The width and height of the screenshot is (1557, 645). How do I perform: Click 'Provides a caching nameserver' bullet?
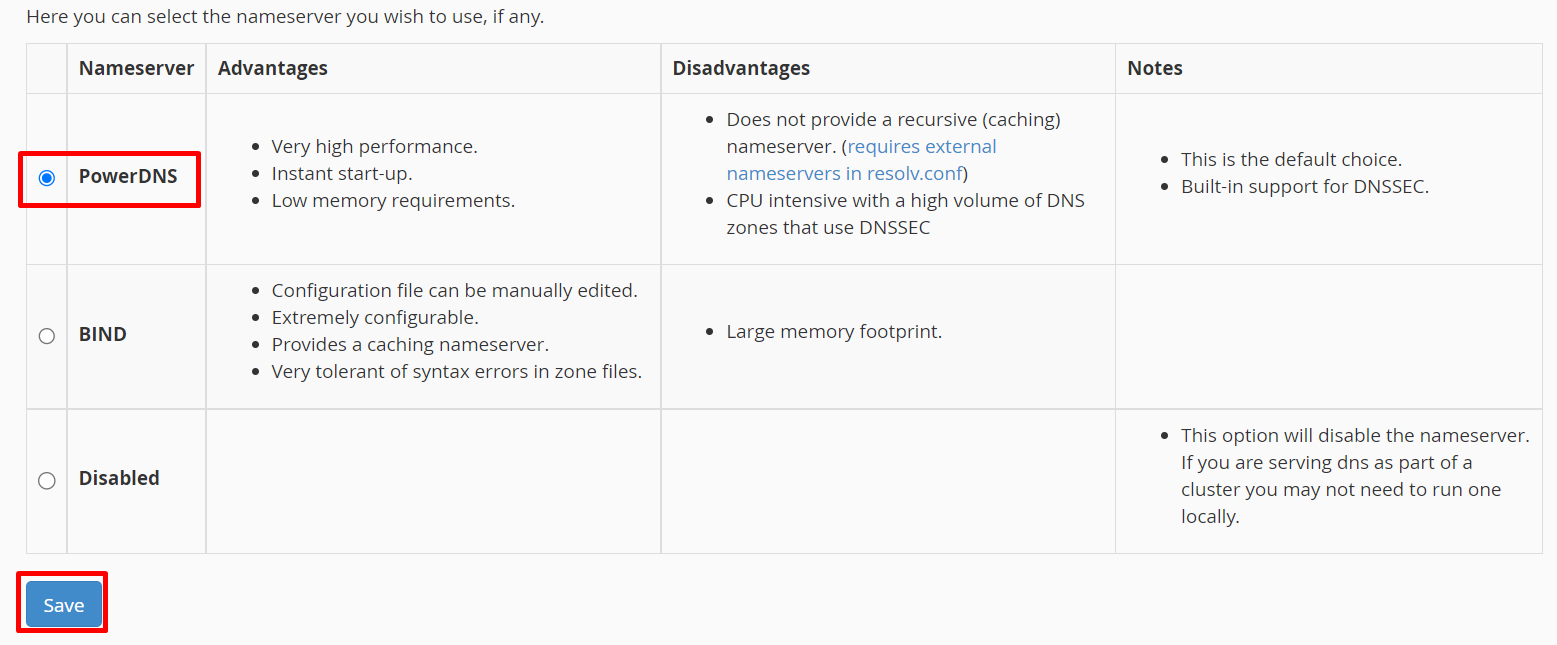(411, 344)
